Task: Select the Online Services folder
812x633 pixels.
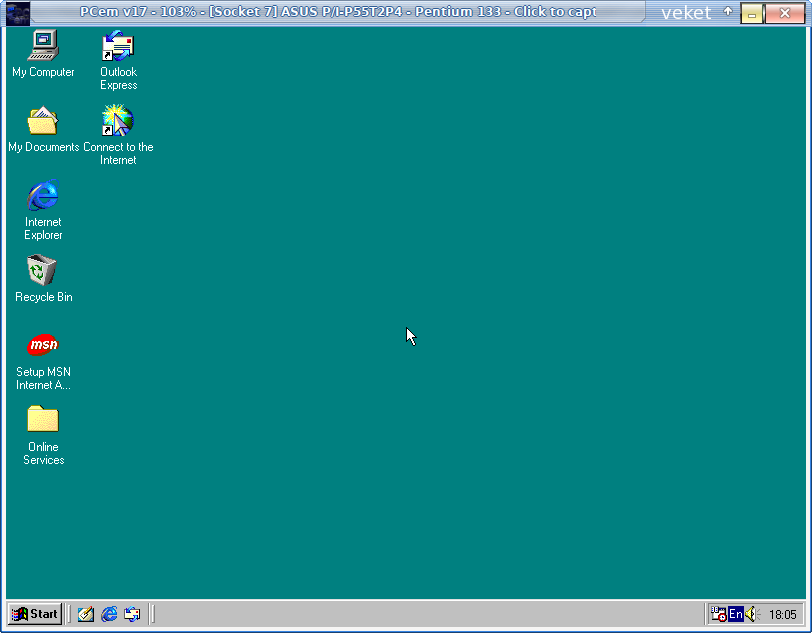Action: (x=44, y=435)
